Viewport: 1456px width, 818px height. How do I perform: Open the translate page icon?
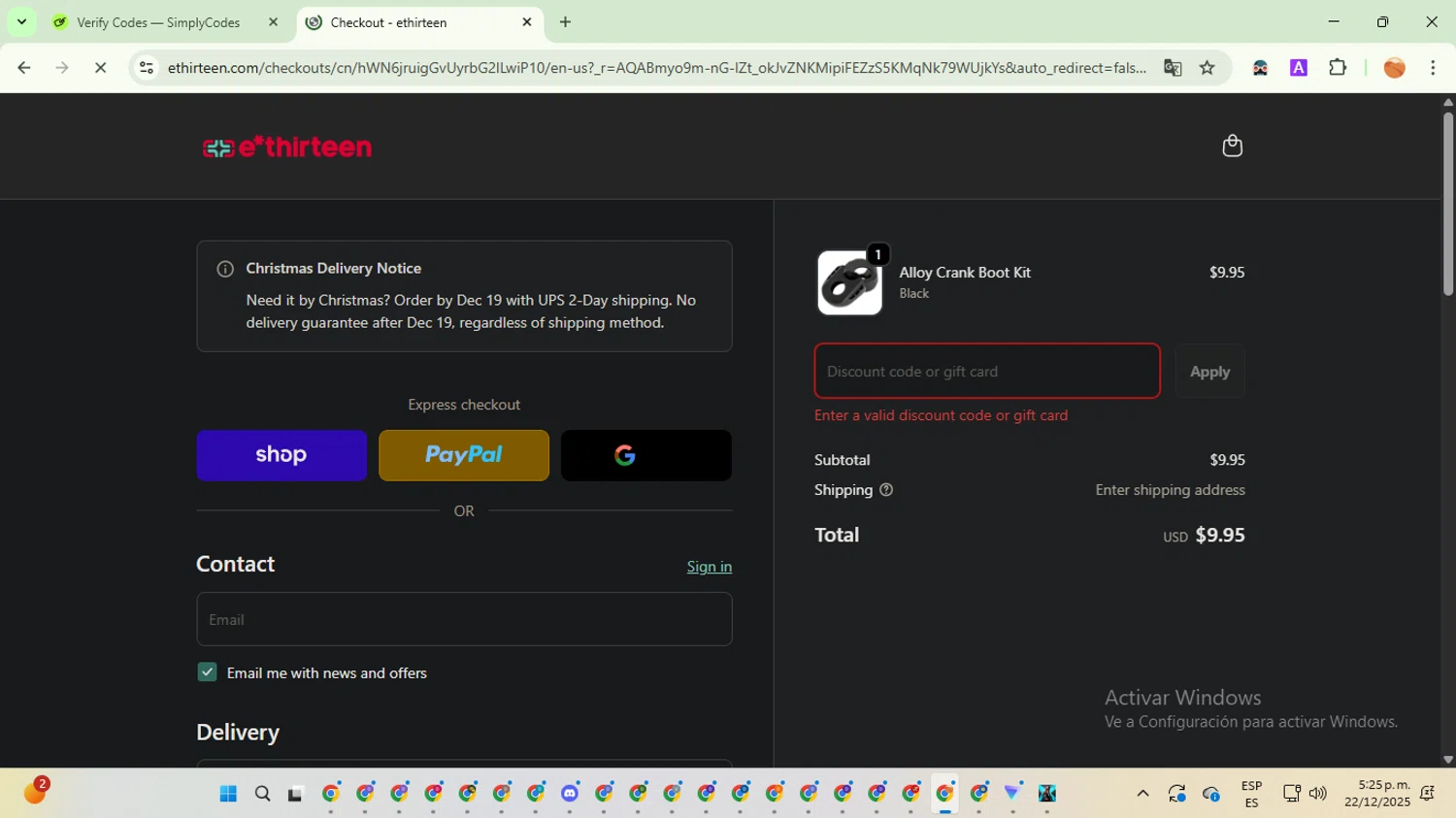1173,68
